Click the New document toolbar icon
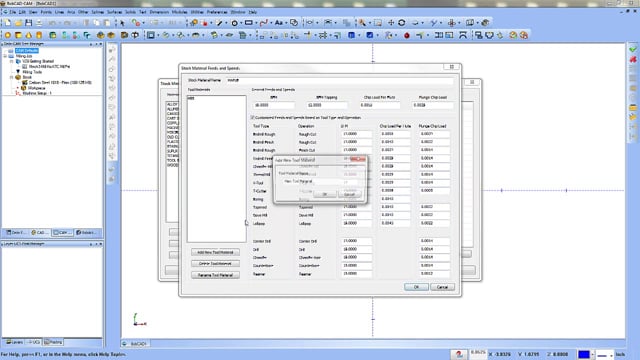This screenshot has height=360, width=640. pos(8,23)
